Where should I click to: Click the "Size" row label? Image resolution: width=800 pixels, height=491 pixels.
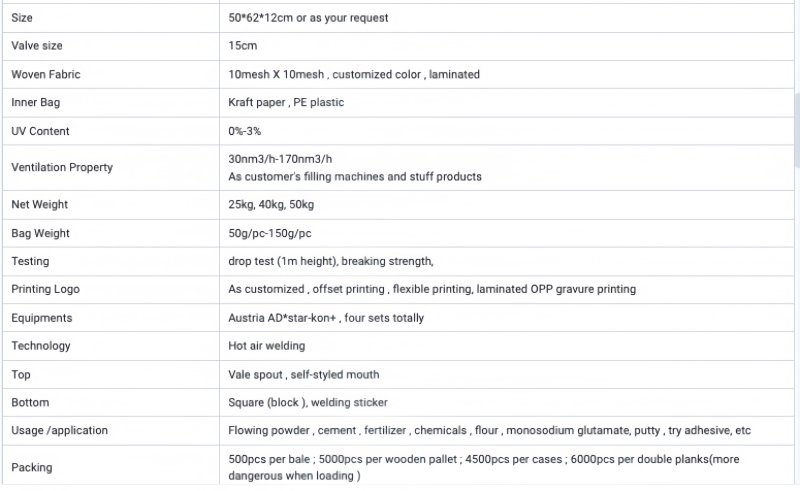(x=23, y=18)
